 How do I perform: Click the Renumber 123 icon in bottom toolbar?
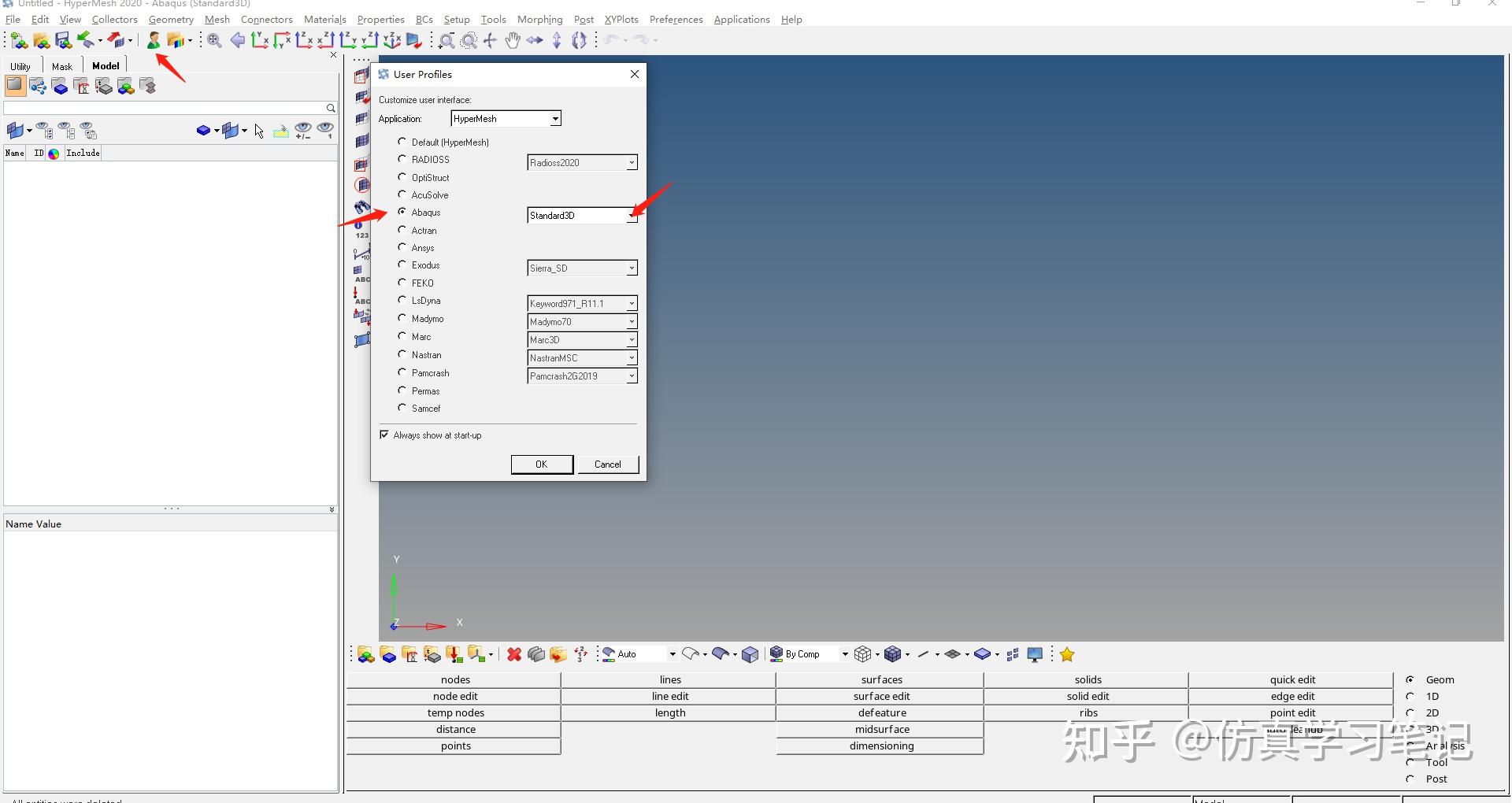point(580,654)
